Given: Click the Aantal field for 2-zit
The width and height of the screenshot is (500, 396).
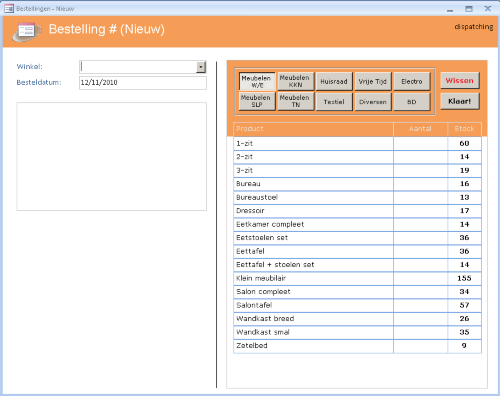Looking at the screenshot, I should click(x=420, y=157).
